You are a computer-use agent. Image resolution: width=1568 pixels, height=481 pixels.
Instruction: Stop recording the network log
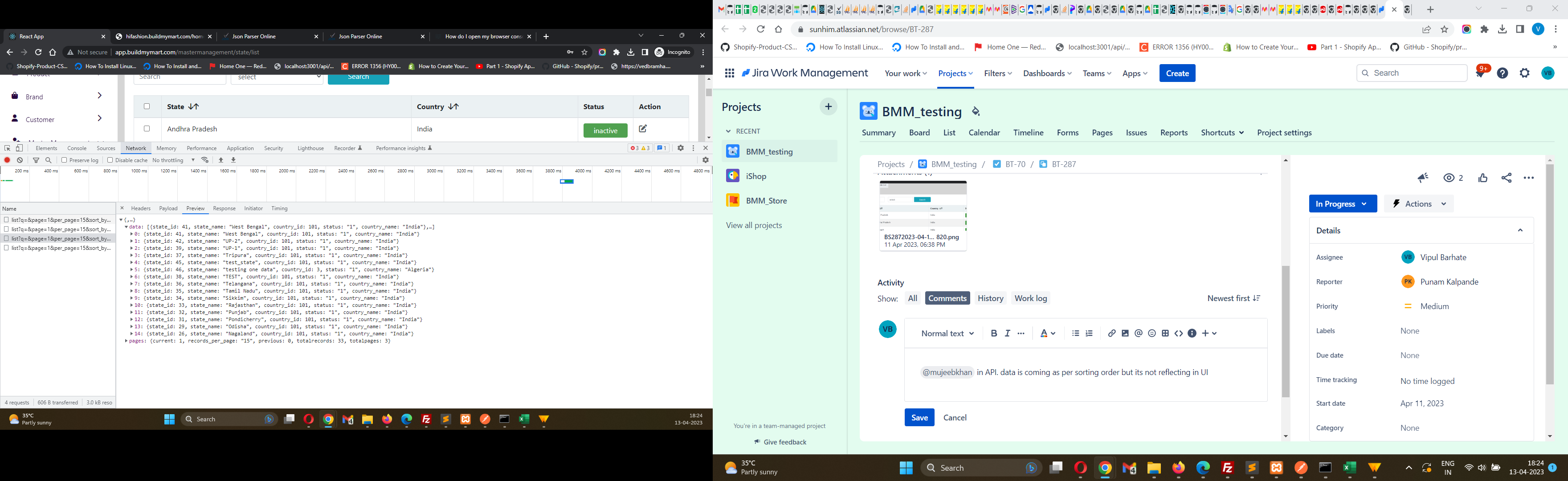(x=7, y=160)
